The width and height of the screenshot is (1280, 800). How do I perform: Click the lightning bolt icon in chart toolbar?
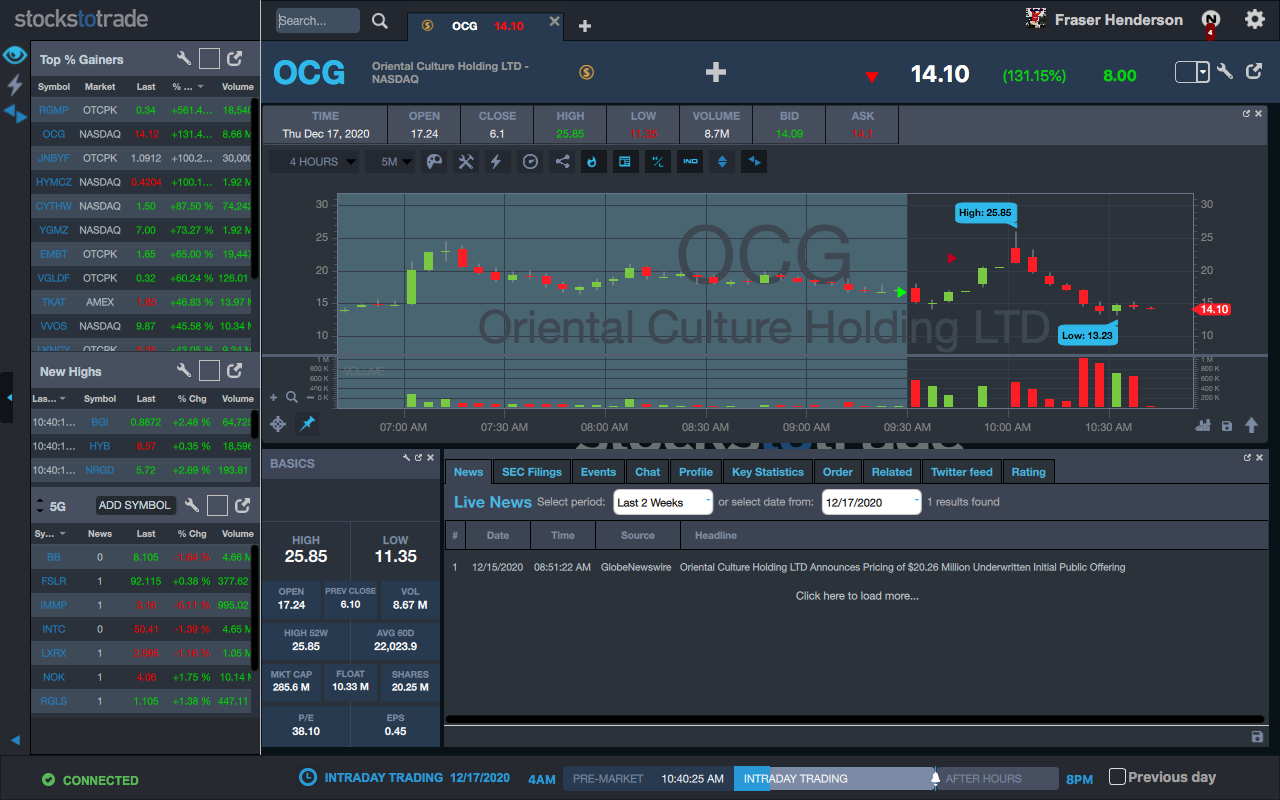click(x=496, y=162)
